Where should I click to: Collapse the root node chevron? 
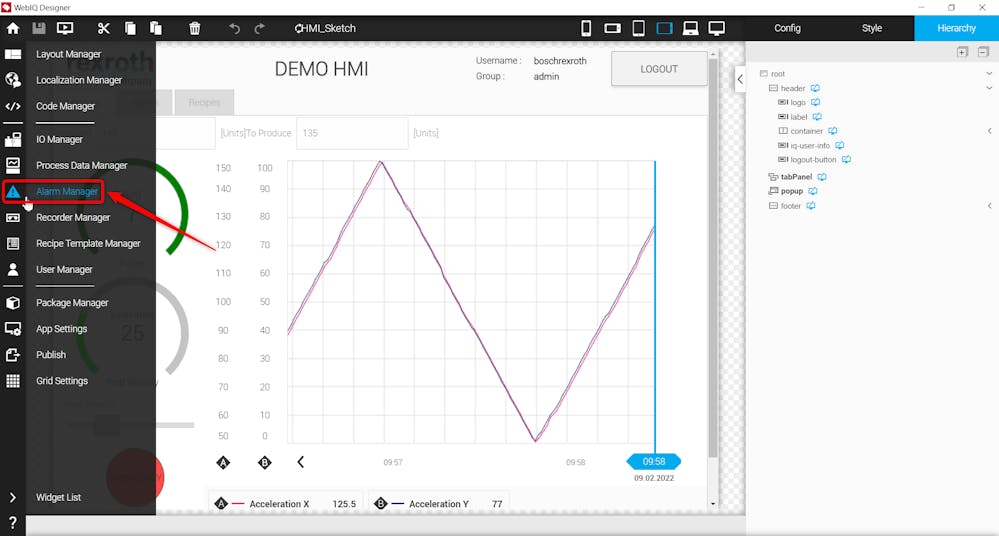(x=989, y=74)
